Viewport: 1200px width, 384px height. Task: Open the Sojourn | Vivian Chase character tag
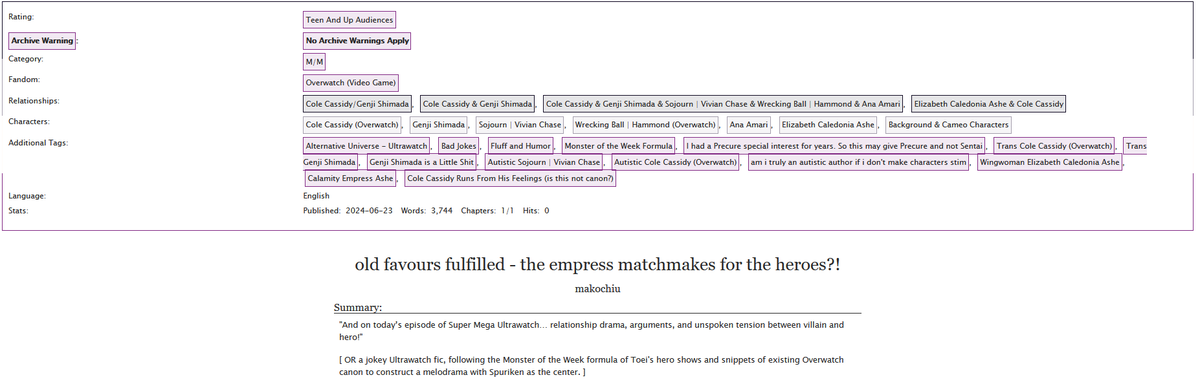tap(519, 125)
